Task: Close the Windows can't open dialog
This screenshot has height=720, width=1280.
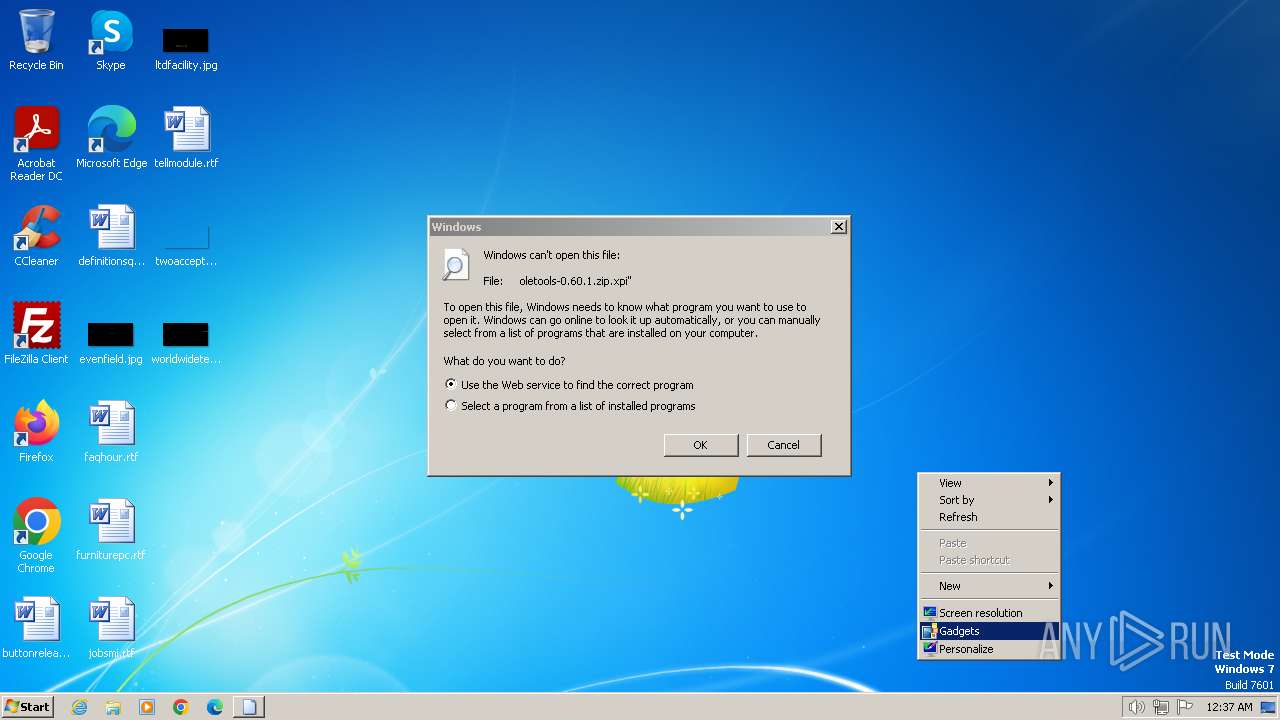Action: point(838,227)
